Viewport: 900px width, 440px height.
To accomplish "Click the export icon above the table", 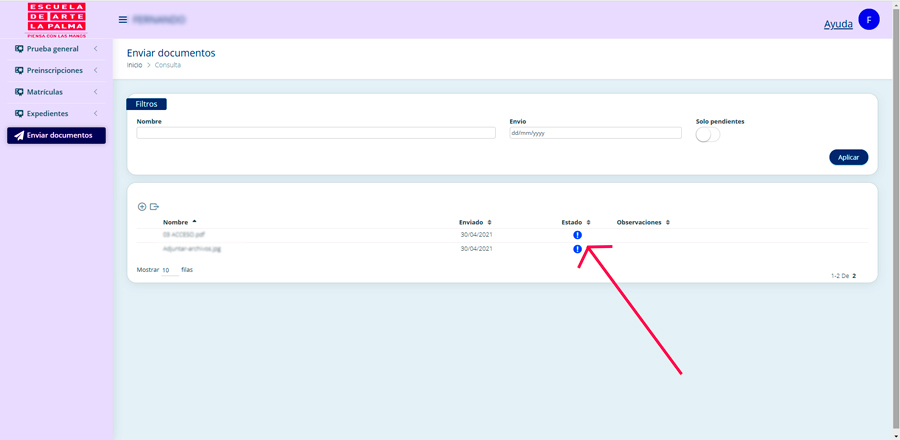I will tap(154, 207).
